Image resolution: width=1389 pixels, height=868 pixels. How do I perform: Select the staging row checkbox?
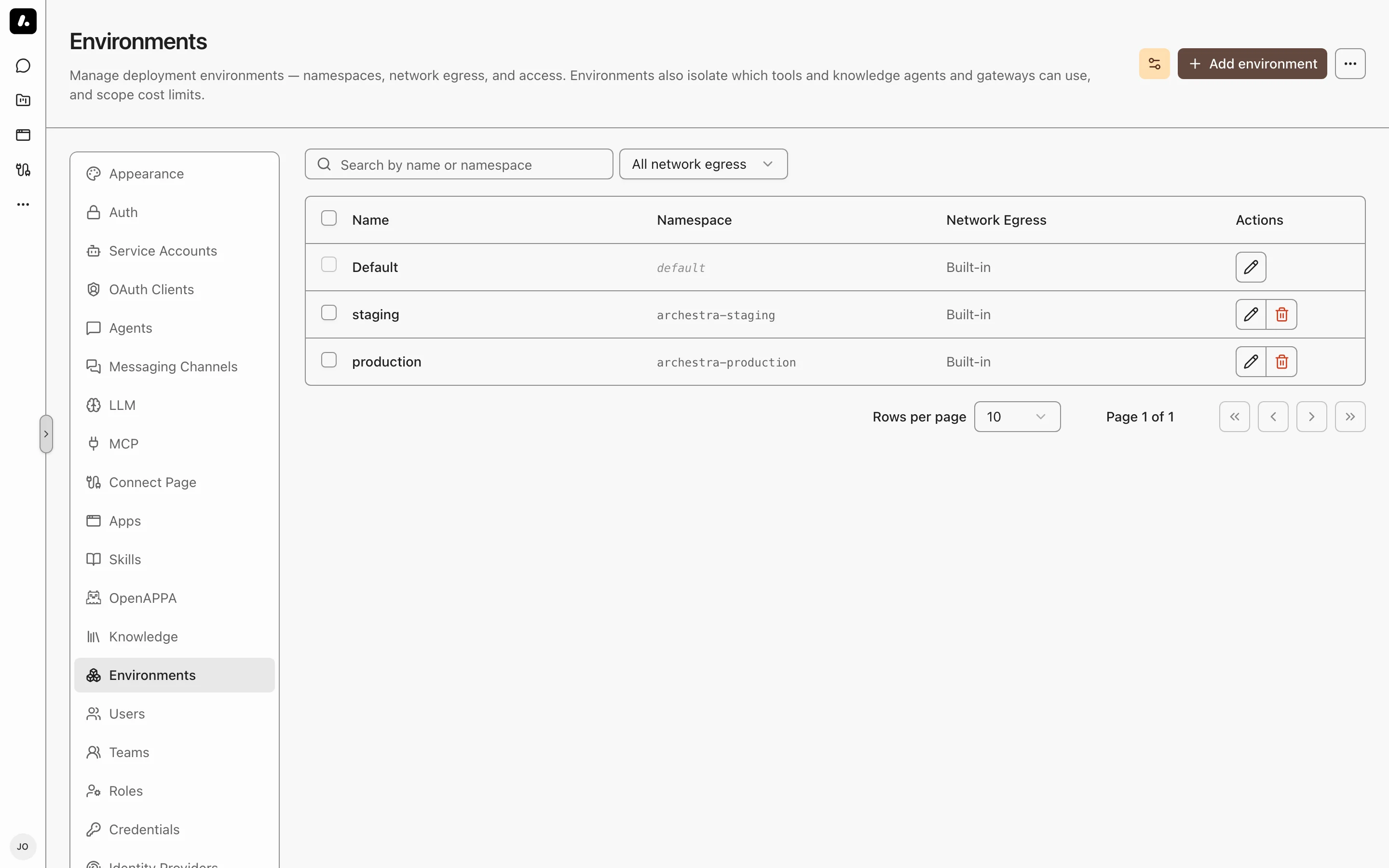click(329, 313)
